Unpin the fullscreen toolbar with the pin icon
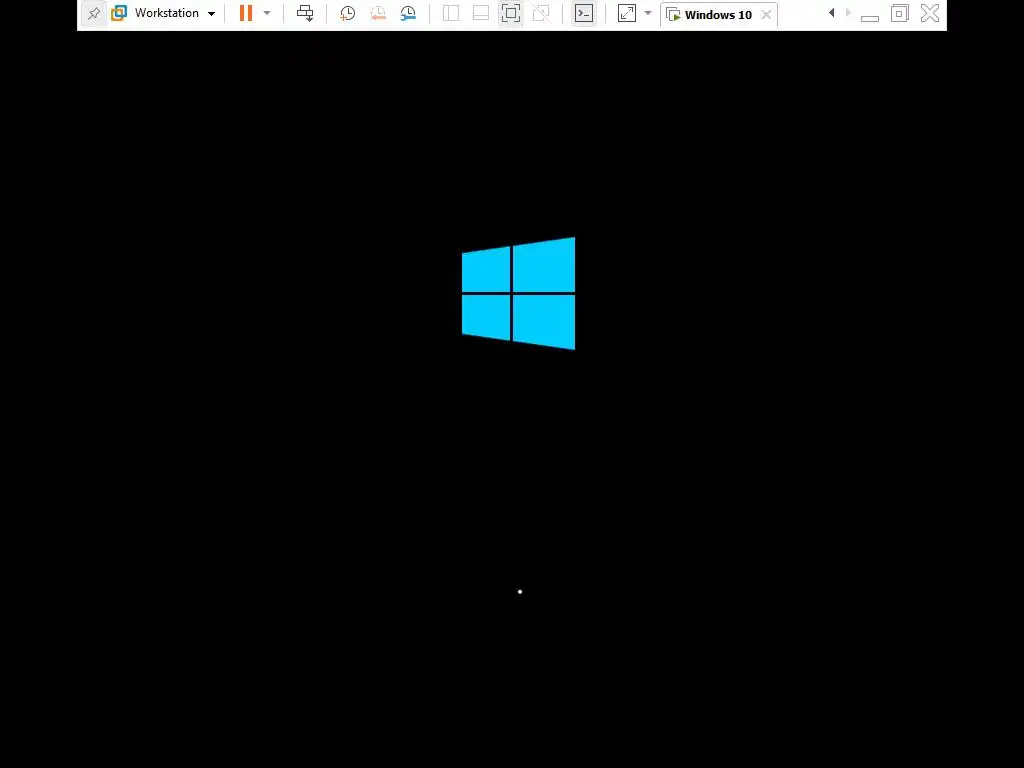 point(94,13)
